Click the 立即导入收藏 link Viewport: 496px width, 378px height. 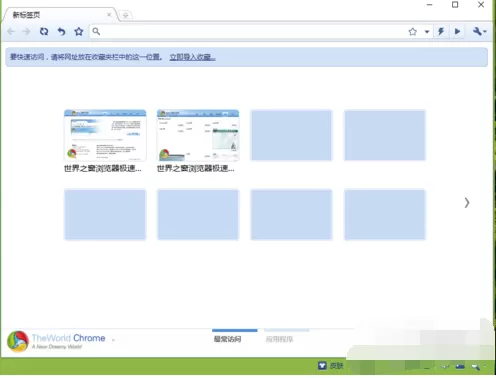(x=192, y=57)
